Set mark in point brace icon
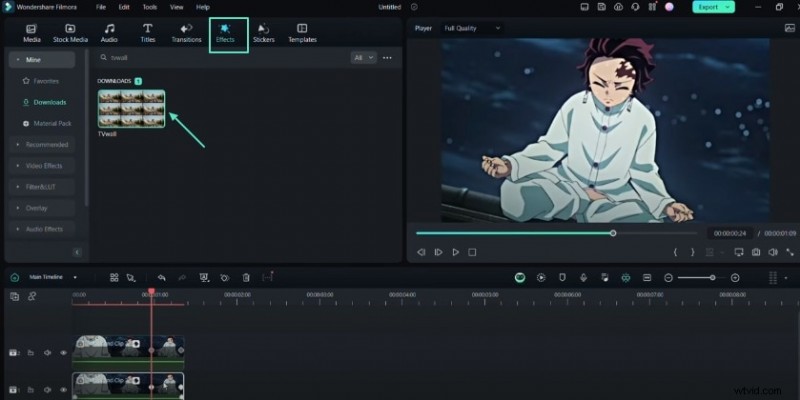This screenshot has height=400, width=800. point(675,252)
